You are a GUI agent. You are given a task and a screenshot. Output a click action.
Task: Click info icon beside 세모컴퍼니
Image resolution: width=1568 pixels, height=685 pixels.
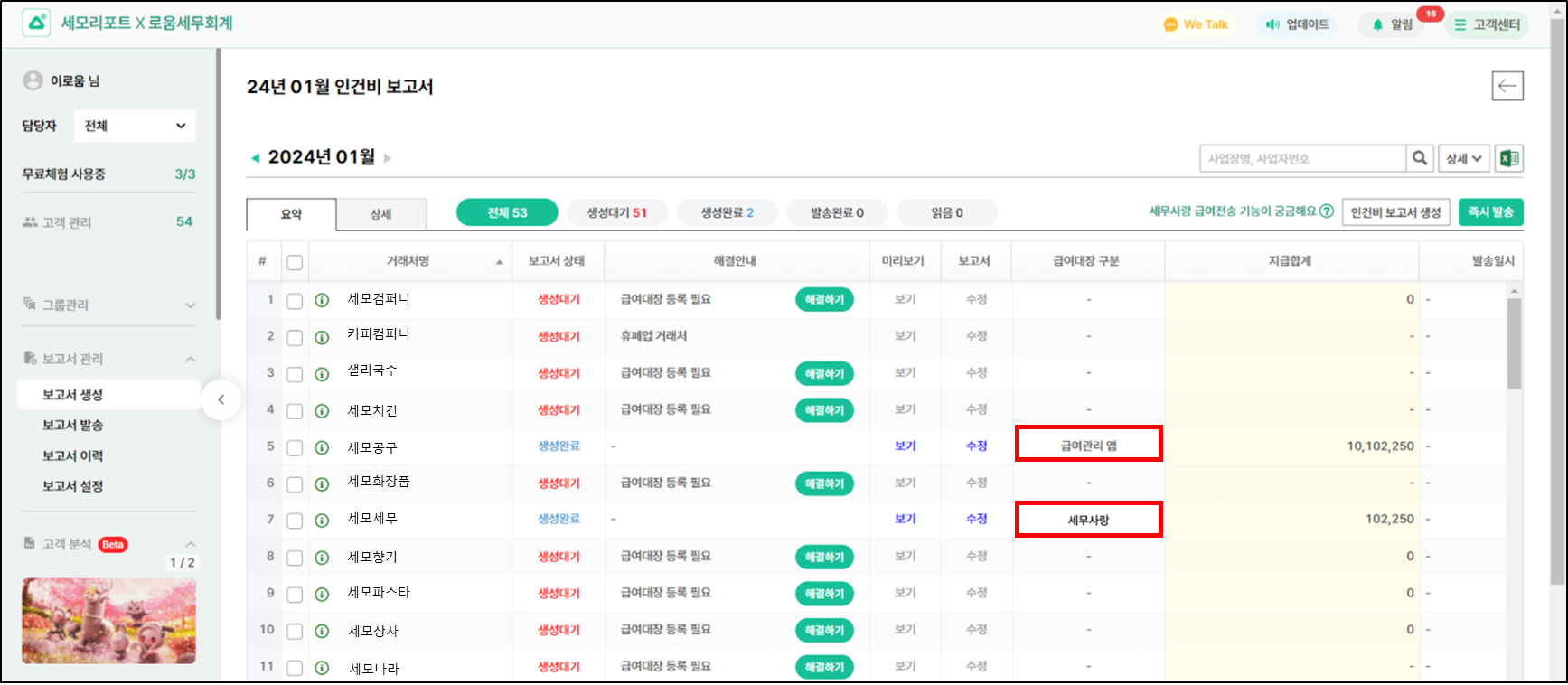pos(322,300)
